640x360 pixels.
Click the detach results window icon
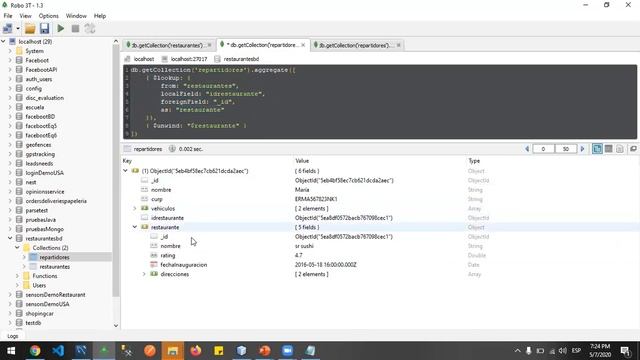(x=633, y=149)
